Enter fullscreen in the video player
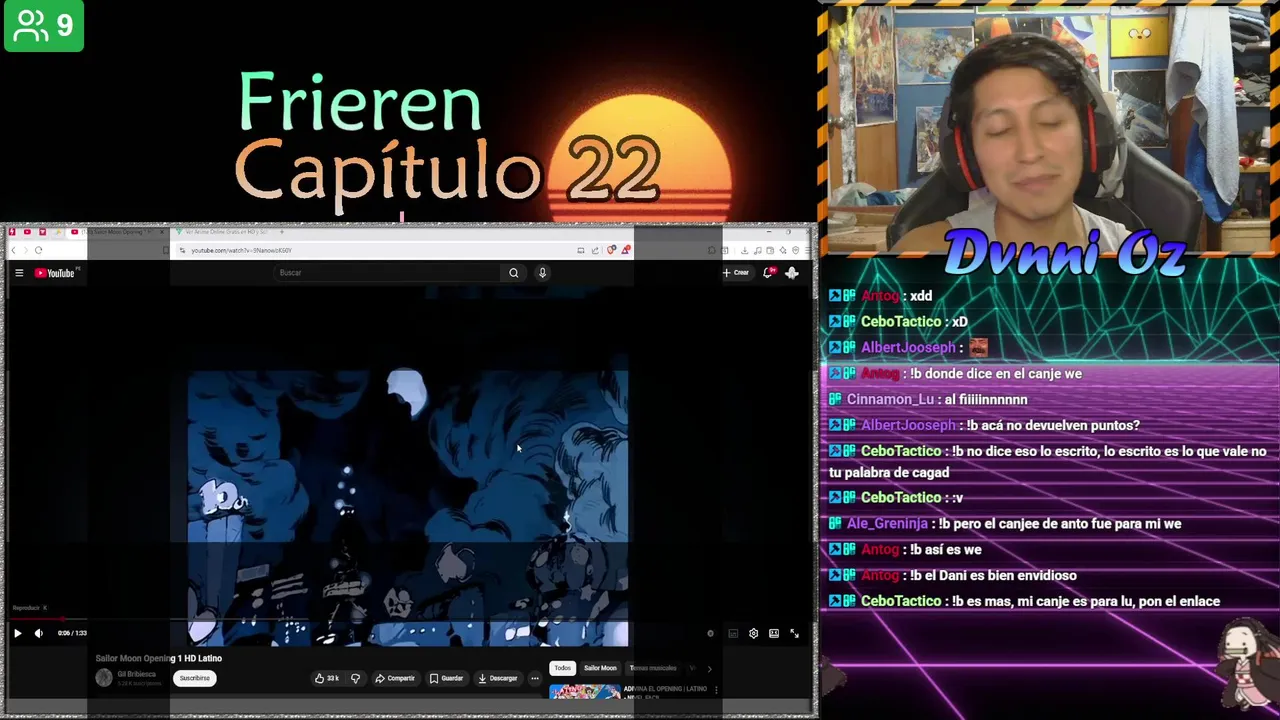This screenshot has width=1280, height=720. pyautogui.click(x=795, y=633)
